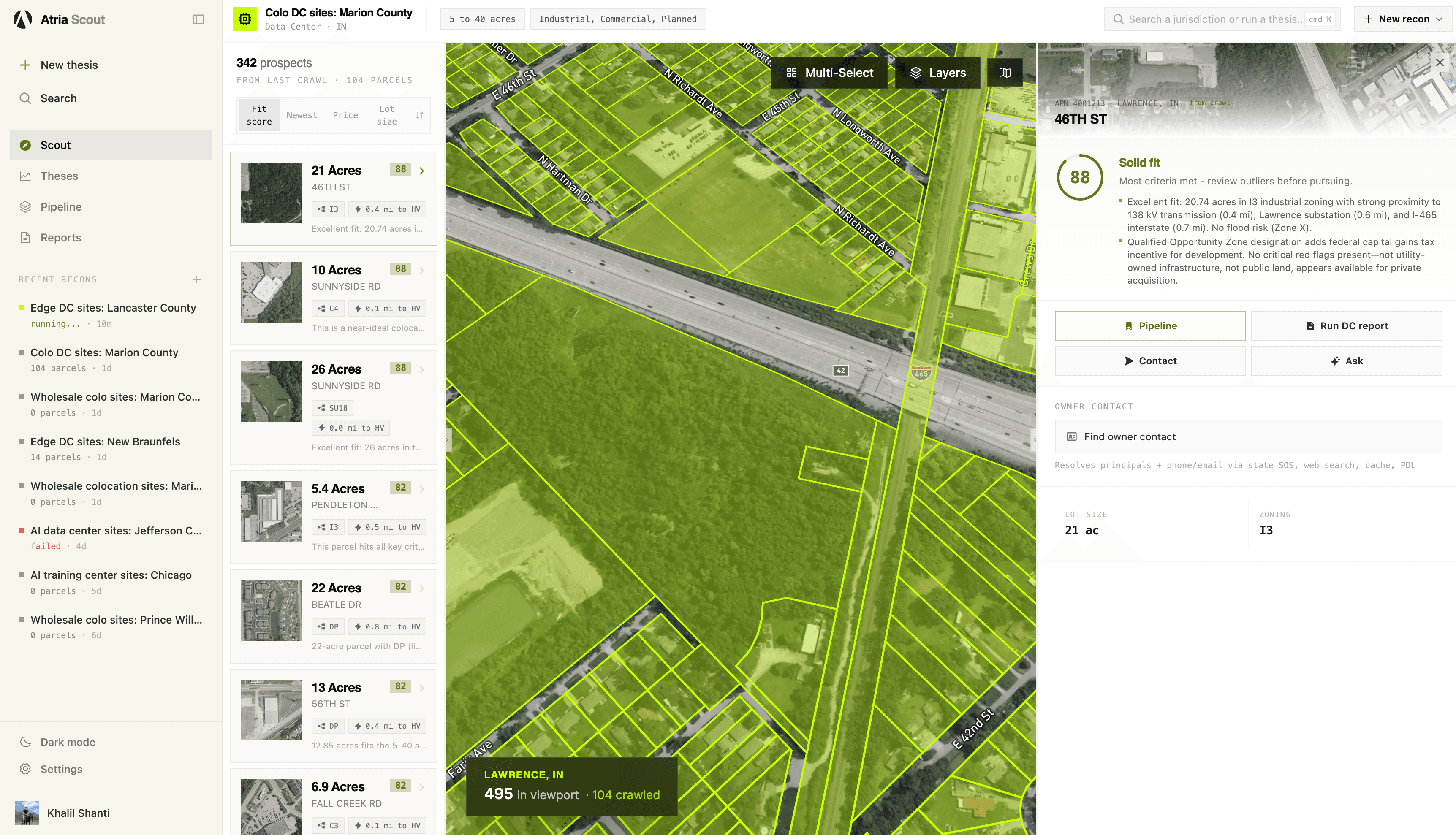Screen dimensions: 1456x835
Task: Click 21 Acres parcel thumbnail
Action: (271, 192)
